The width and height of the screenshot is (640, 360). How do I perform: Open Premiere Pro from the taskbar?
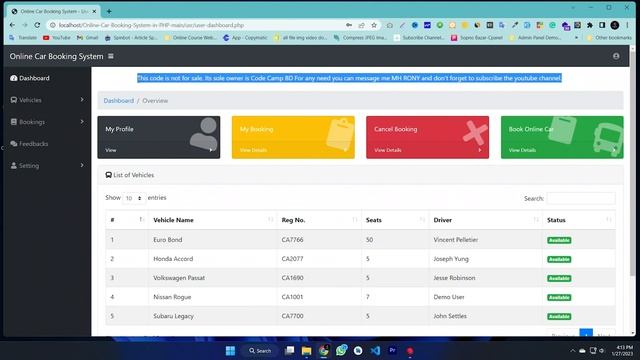392,350
